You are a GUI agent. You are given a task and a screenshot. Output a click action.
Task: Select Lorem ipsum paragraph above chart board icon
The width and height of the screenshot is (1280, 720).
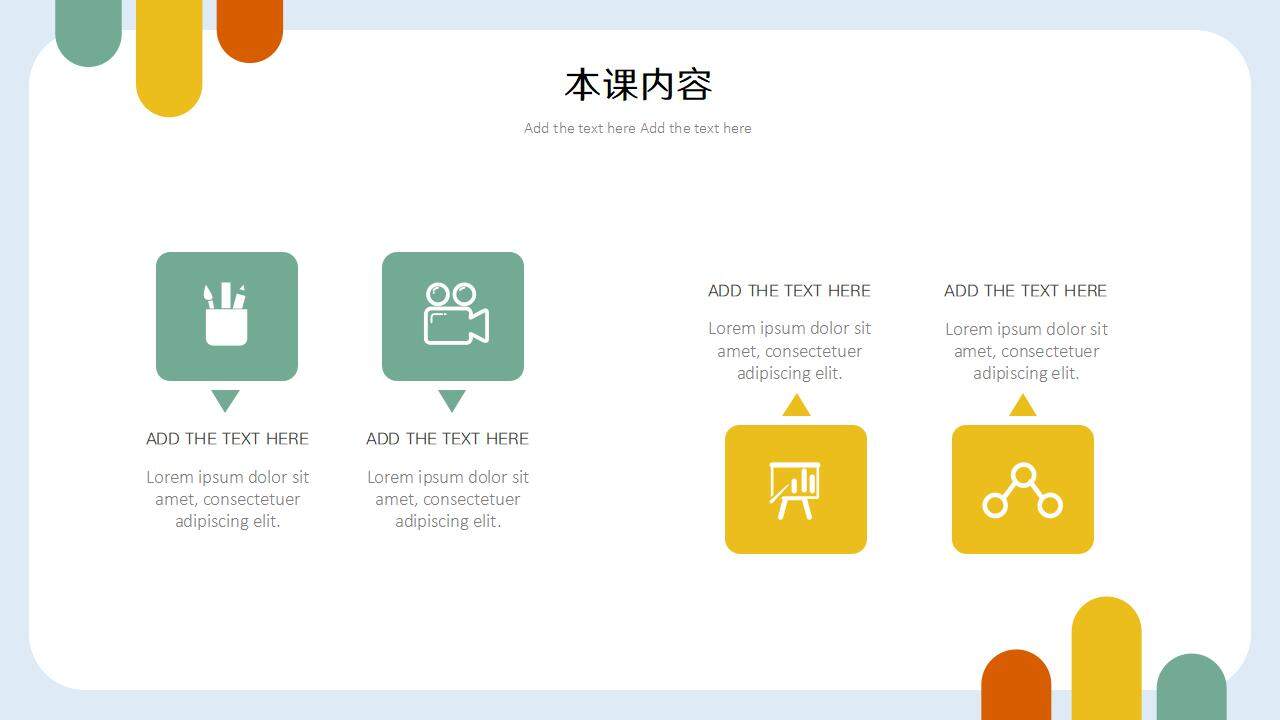(789, 350)
